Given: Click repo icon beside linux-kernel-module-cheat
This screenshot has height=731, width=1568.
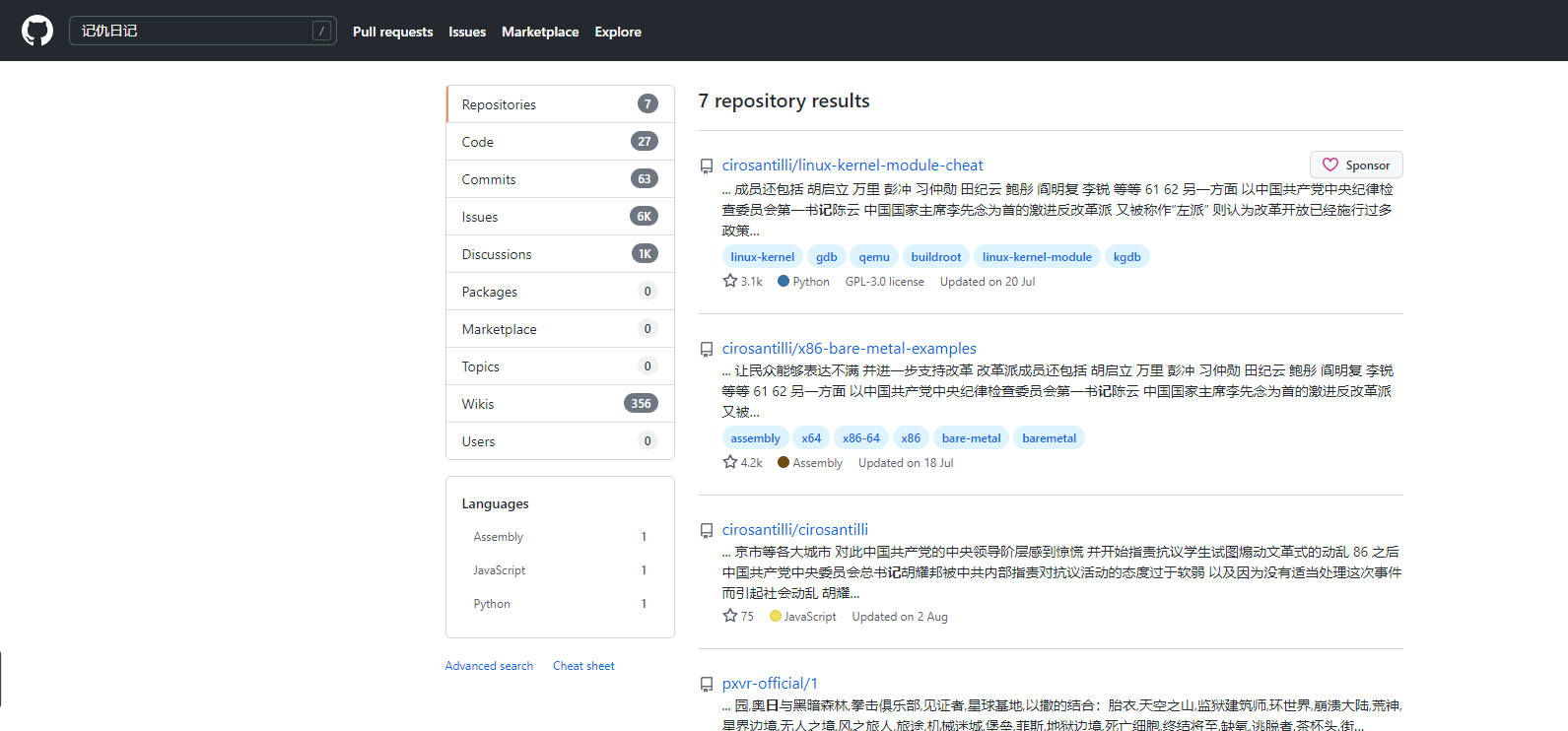Looking at the screenshot, I should click(707, 166).
